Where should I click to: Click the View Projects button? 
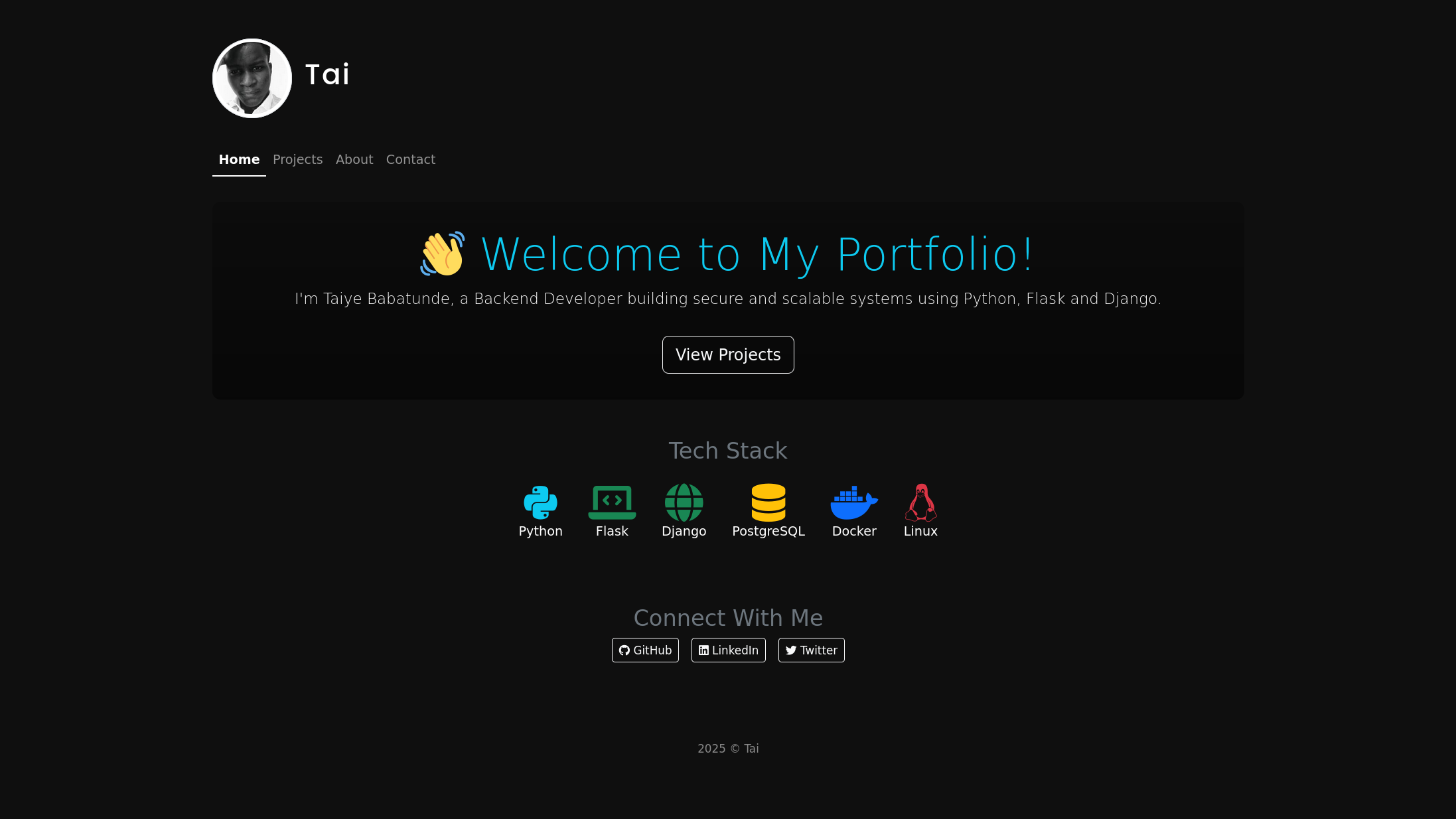click(x=727, y=354)
